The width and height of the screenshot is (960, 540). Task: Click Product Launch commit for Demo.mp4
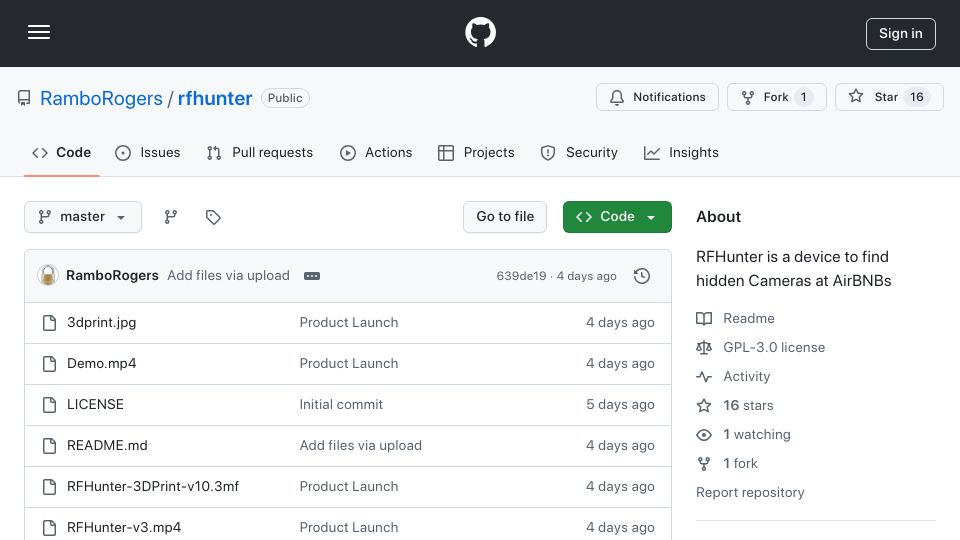[349, 364]
